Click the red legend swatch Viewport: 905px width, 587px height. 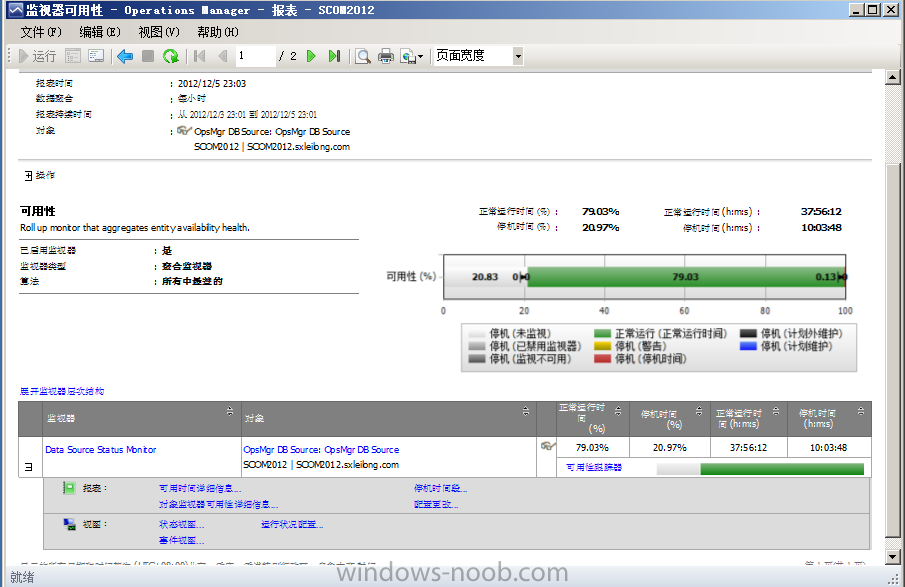click(603, 359)
